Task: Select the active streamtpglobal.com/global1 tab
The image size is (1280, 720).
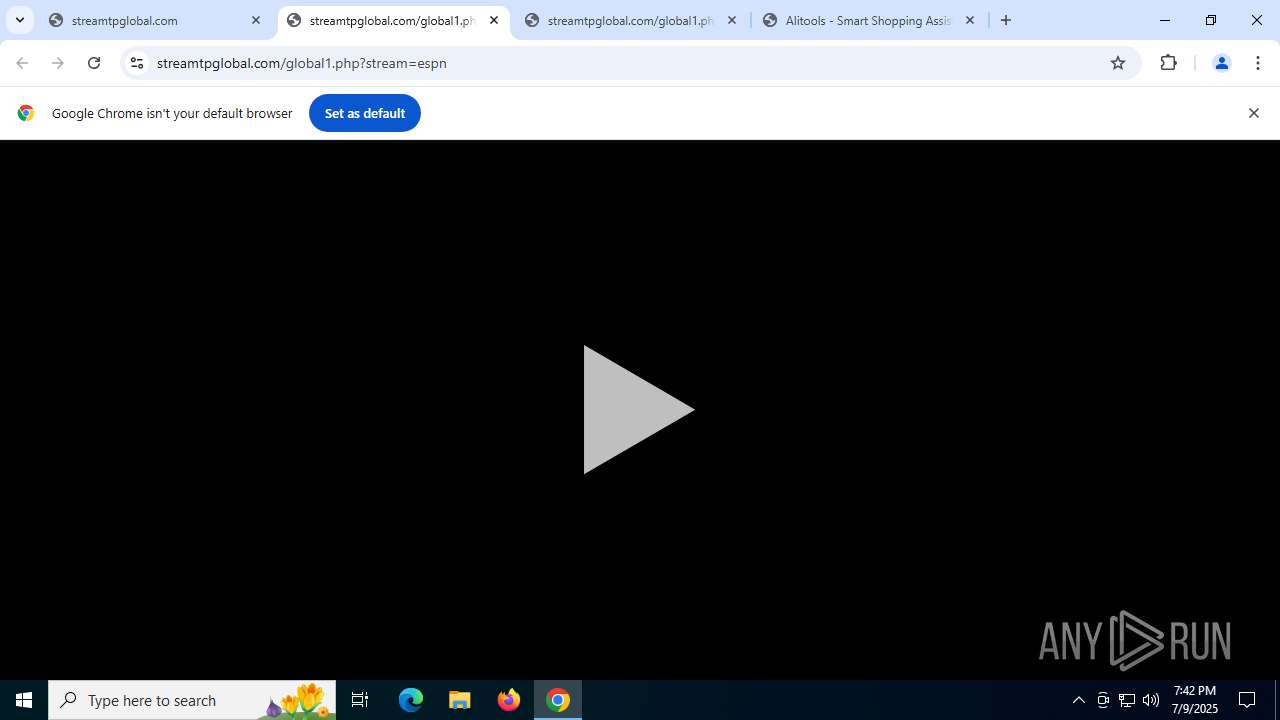Action: coord(393,20)
